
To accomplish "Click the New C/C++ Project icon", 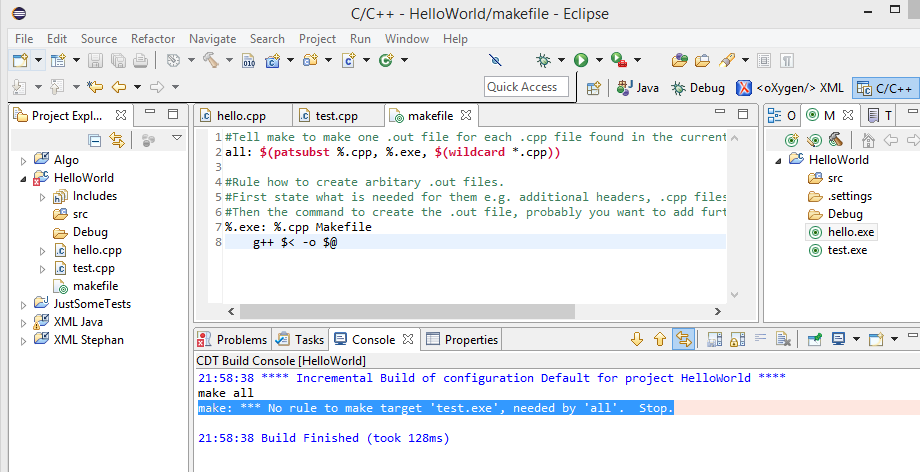I will (273, 60).
